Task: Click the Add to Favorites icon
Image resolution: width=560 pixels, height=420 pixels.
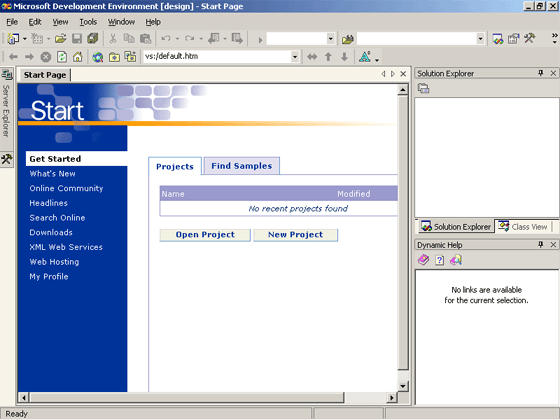Action: tap(130, 56)
